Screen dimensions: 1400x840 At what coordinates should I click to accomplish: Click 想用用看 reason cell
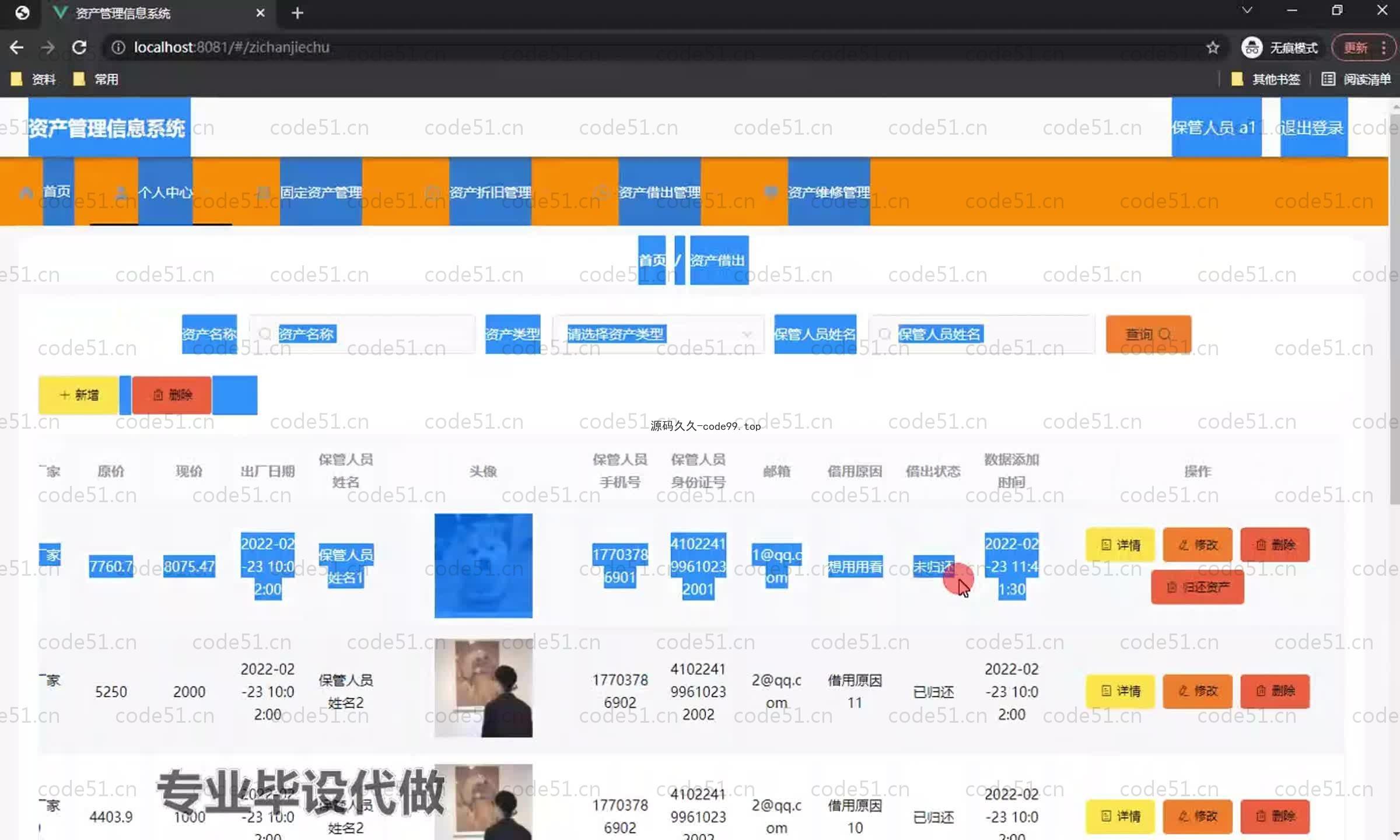pos(855,566)
